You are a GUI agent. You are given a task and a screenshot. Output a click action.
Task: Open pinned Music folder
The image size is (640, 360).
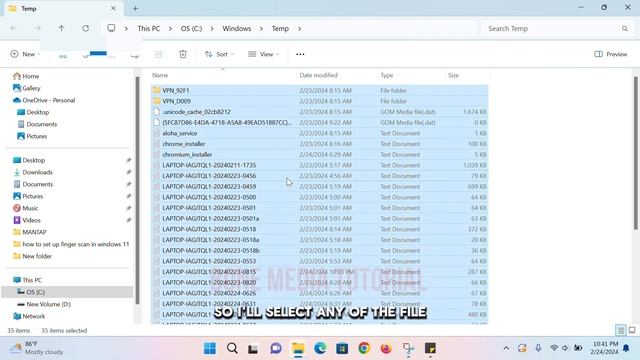pos(26,208)
